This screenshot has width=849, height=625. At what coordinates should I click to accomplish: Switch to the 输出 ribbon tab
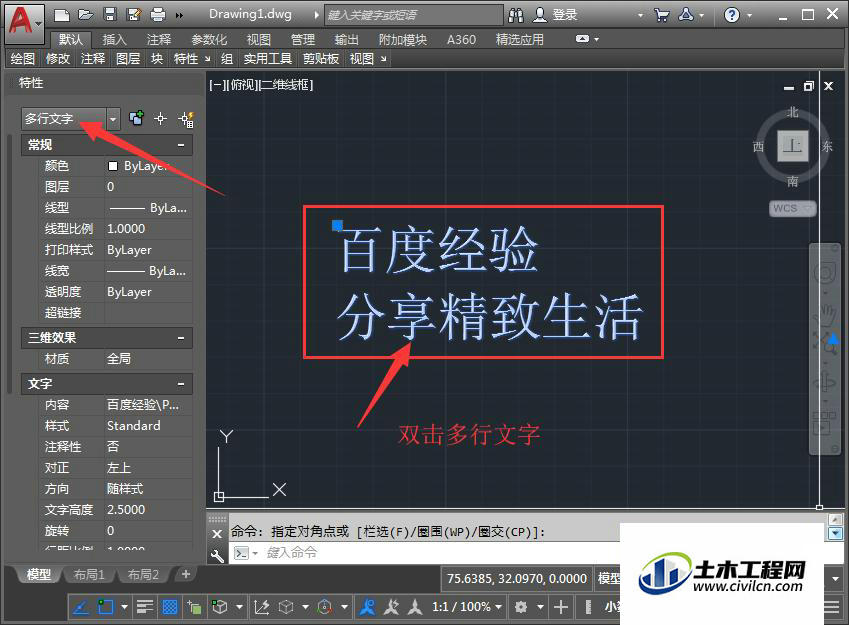coord(347,40)
